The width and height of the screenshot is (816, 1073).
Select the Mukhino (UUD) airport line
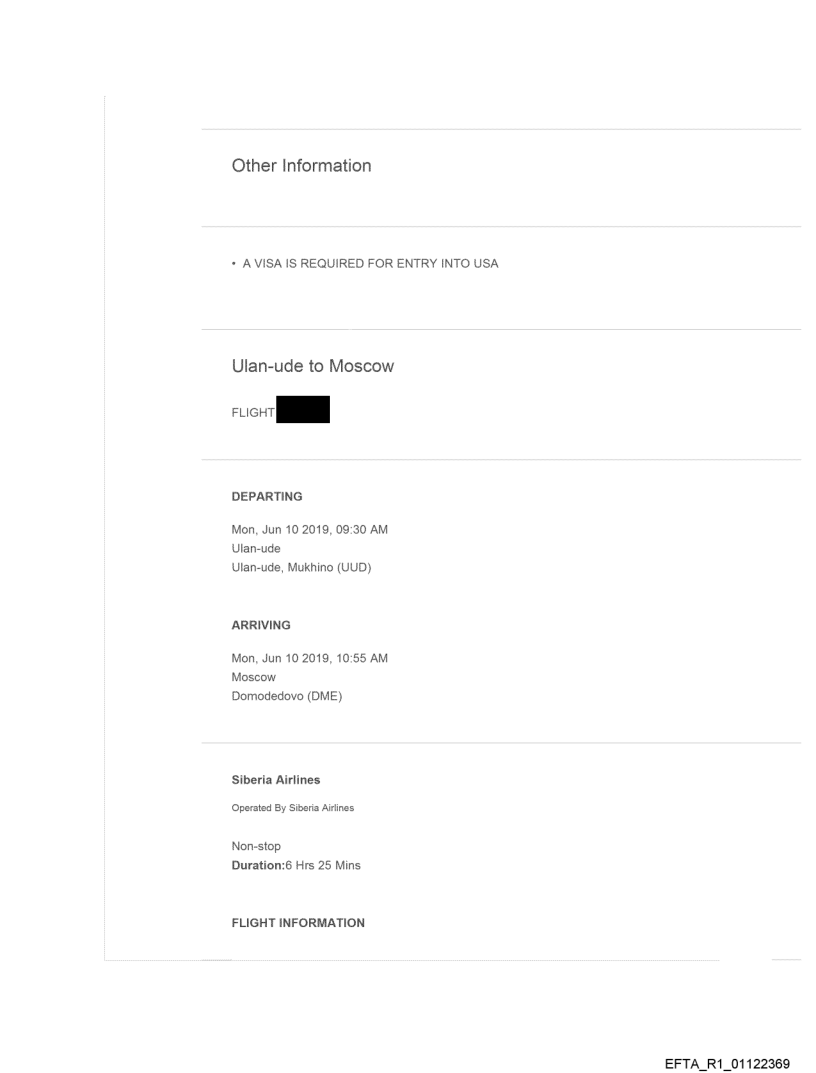pyautogui.click(x=301, y=567)
